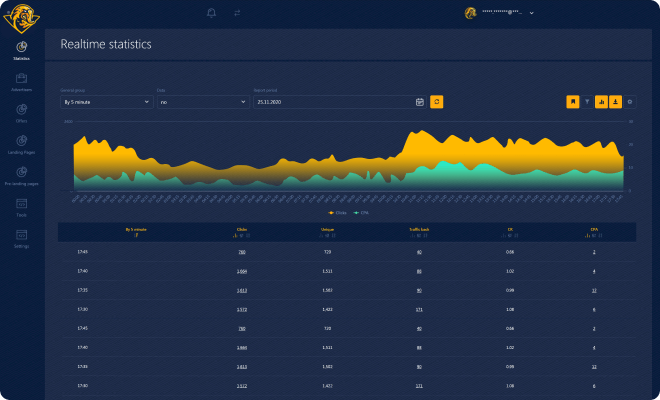The height and width of the screenshot is (400, 660).
Task: Open Settings in the sidebar menu
Action: coord(21,238)
